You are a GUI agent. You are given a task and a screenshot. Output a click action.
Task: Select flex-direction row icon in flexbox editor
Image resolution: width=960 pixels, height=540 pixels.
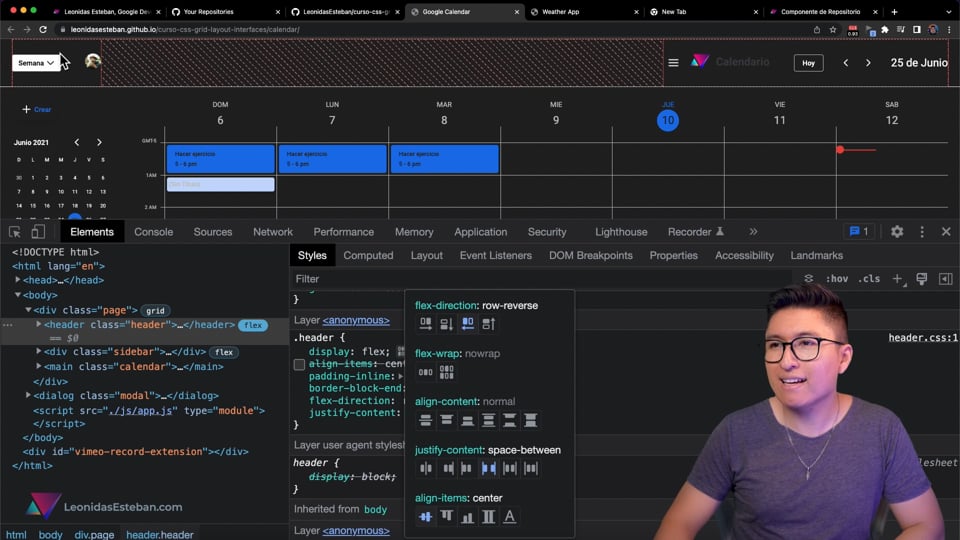point(426,324)
